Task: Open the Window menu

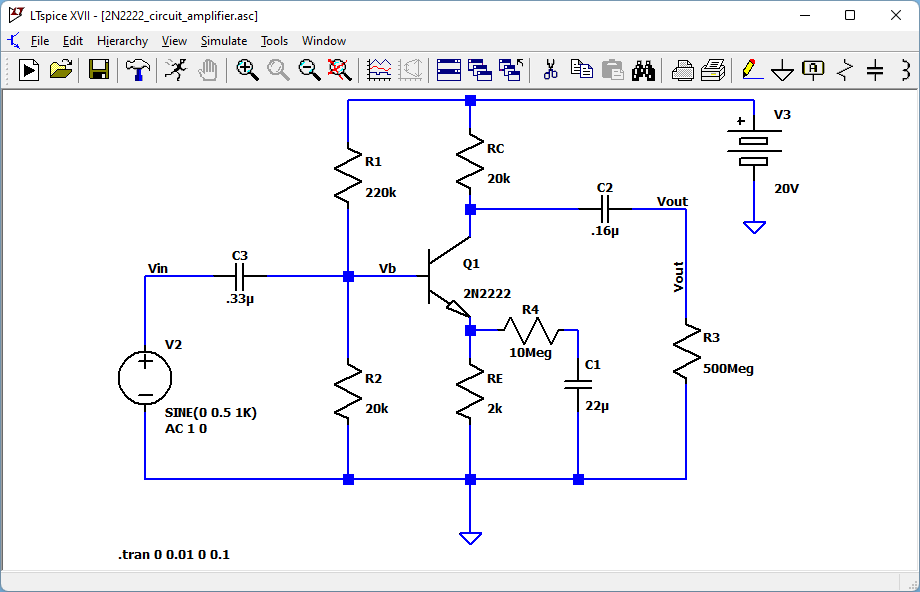Action: click(324, 41)
